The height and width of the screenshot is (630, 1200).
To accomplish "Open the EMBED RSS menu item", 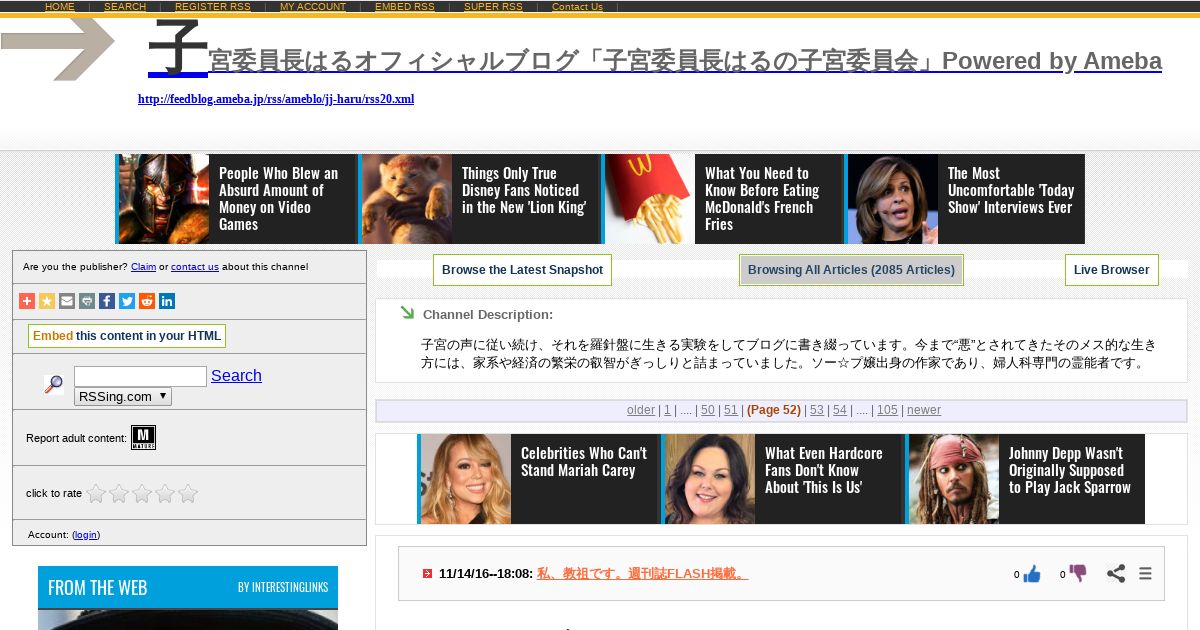I will pos(405,7).
